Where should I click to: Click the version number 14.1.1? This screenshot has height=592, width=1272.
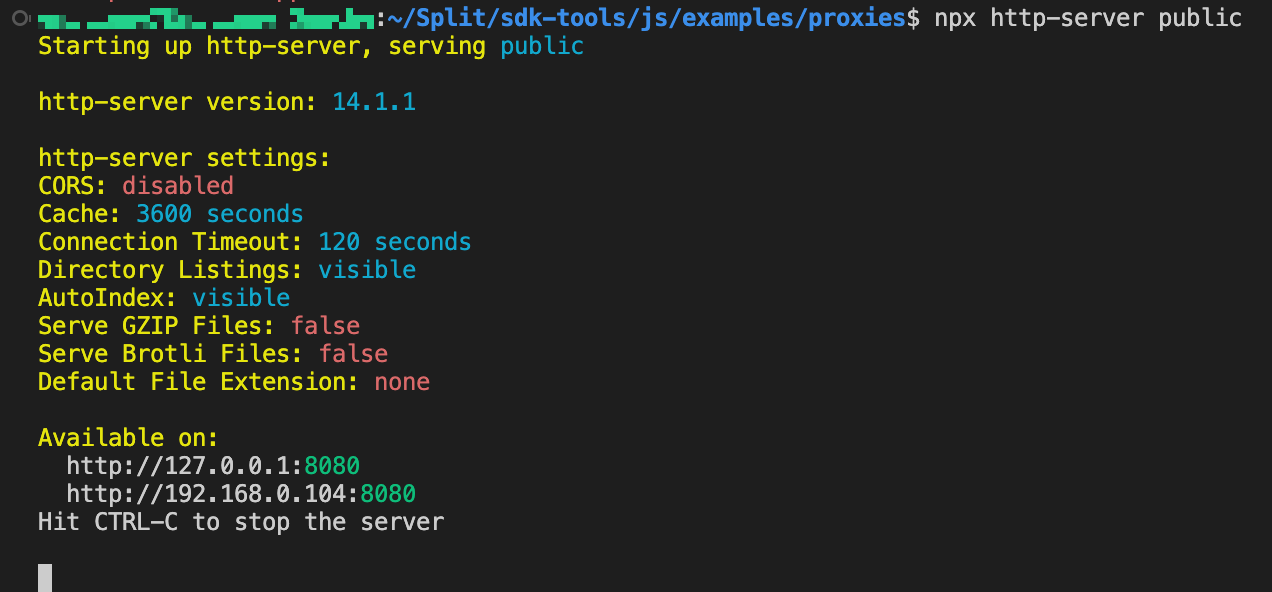coord(374,102)
